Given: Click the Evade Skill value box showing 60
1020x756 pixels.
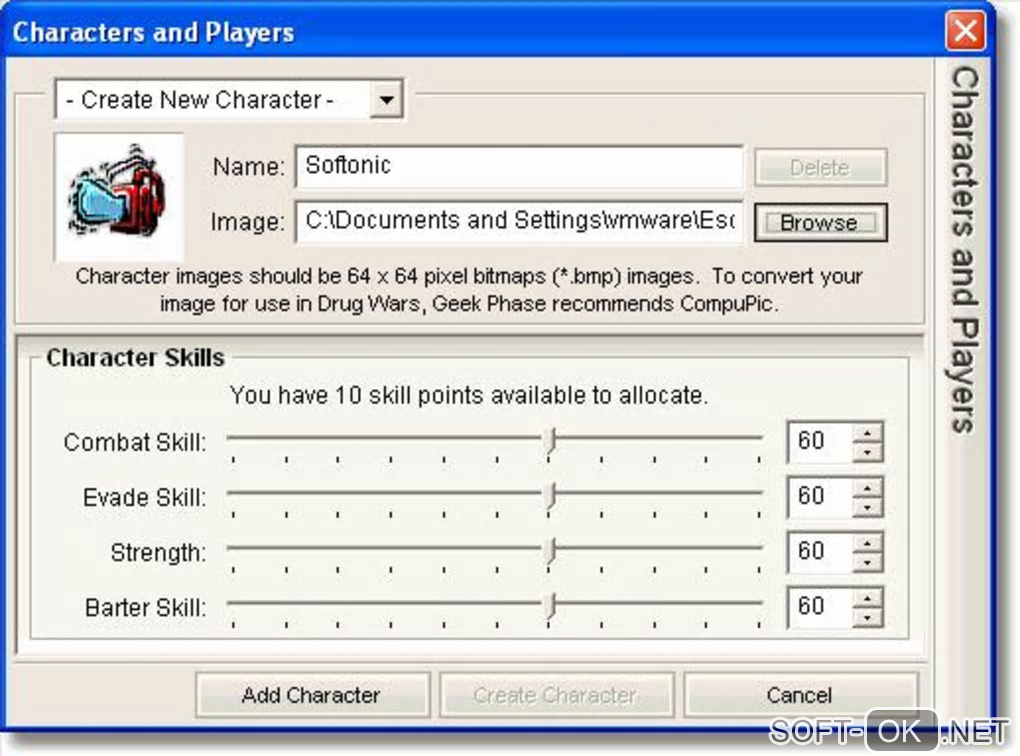Looking at the screenshot, I should (820, 497).
